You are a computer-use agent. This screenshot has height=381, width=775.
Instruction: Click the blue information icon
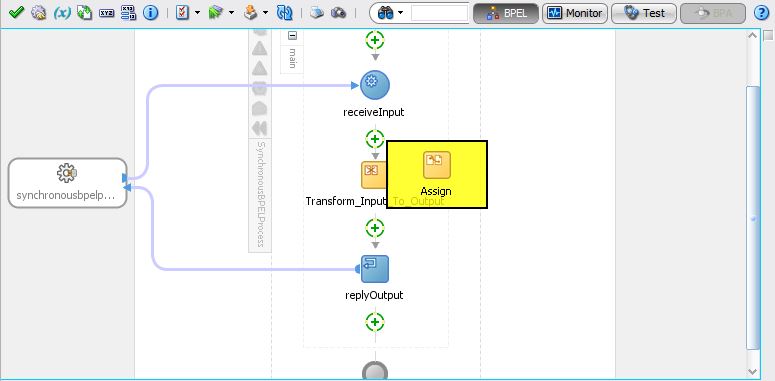click(150, 12)
